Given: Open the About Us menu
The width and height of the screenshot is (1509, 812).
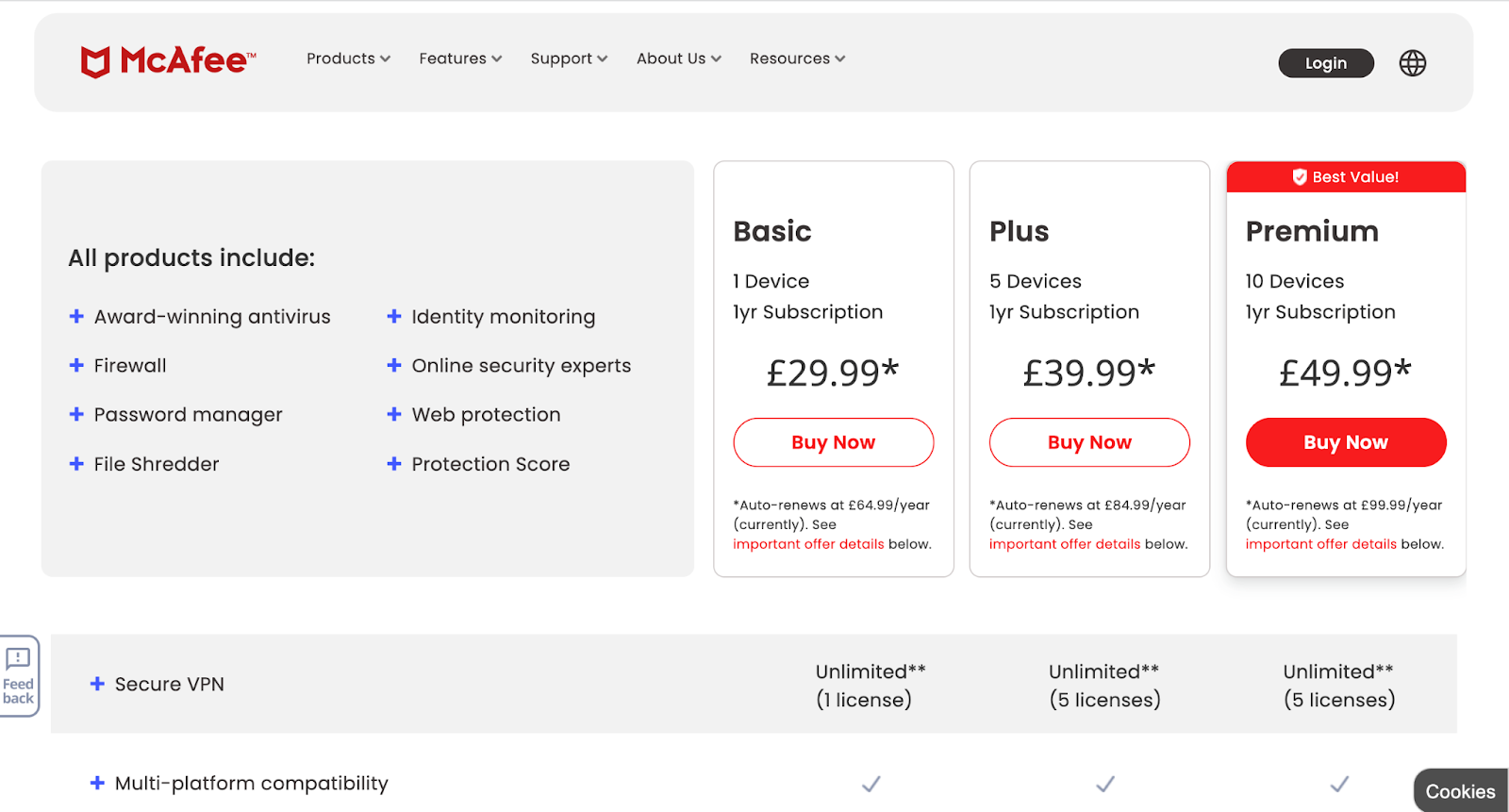Looking at the screenshot, I should pos(678,58).
